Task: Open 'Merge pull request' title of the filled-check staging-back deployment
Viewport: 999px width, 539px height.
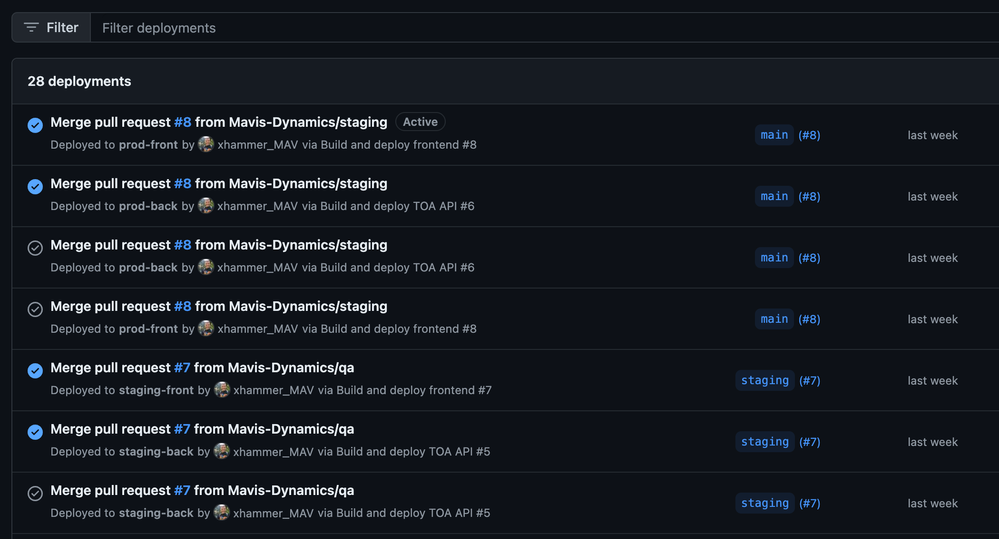Action: click(202, 429)
